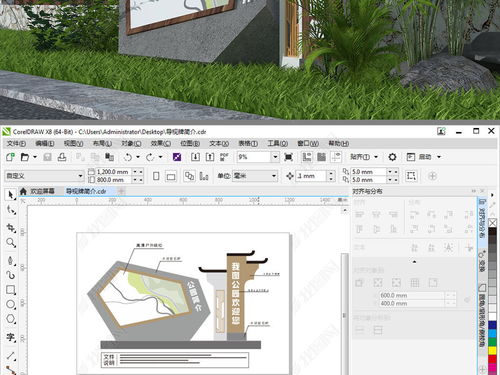Open the 位图(B) menu
This screenshot has height=375, width=500.
[190, 143]
